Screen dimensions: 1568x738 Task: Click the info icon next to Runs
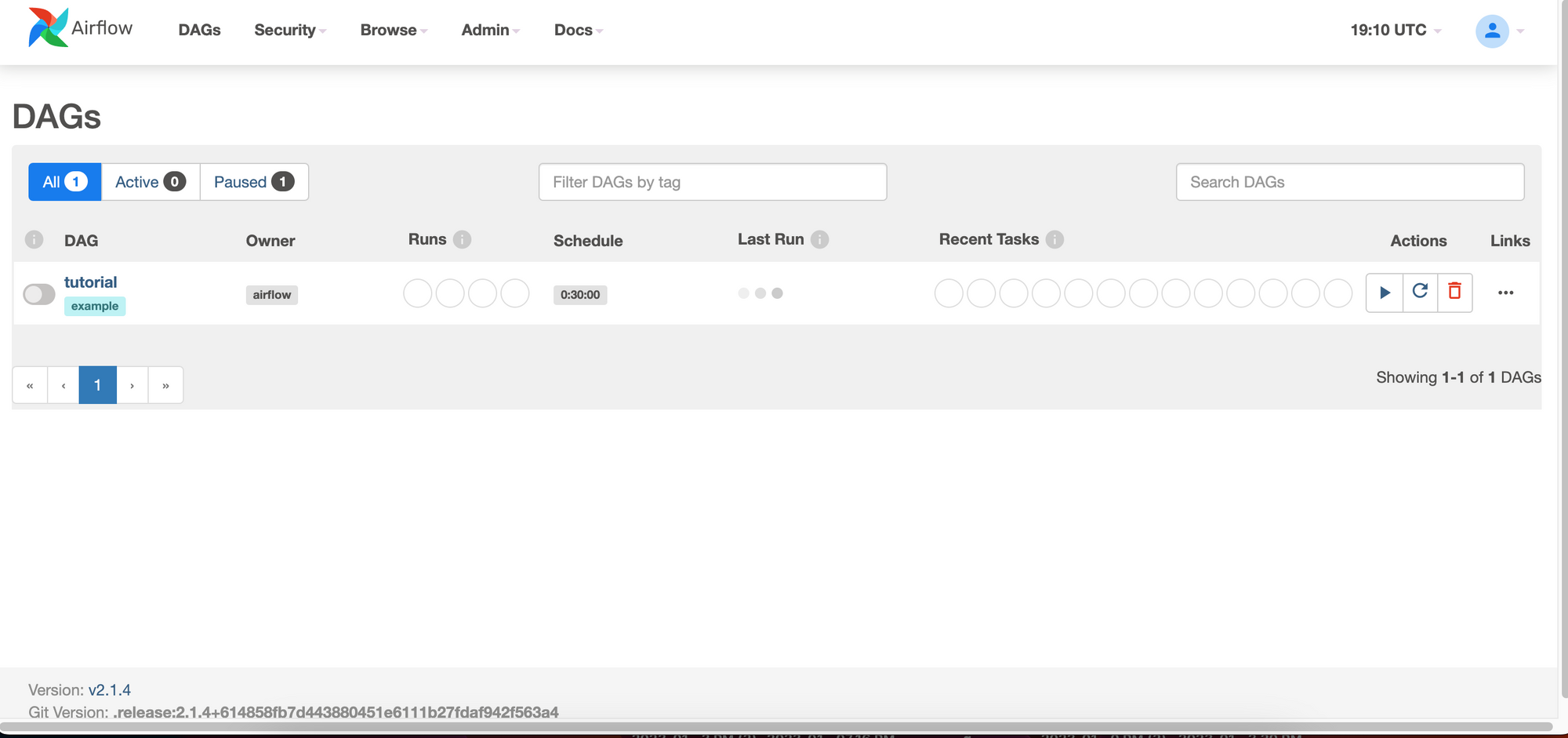462,239
